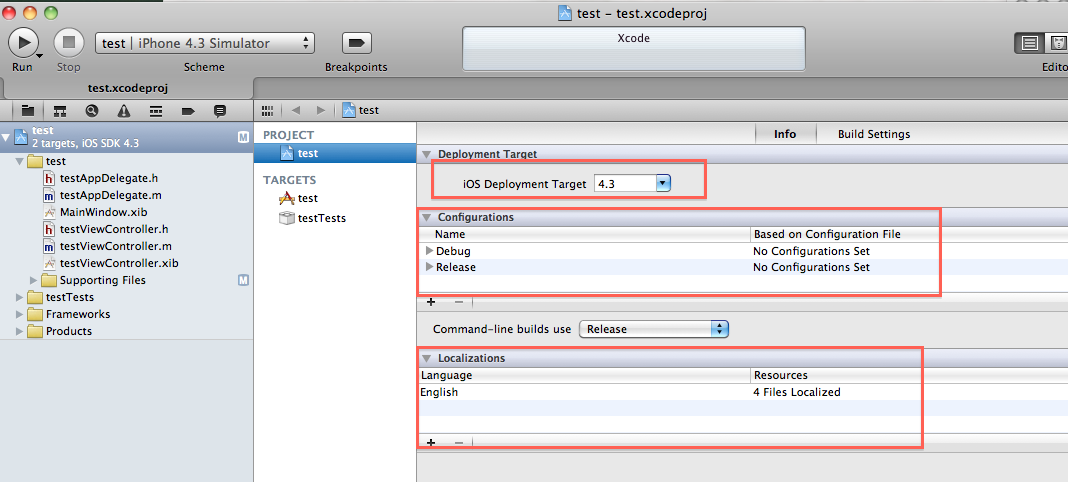Open the iOS Deployment Target 4.3 combo box
Screen dimensions: 1068x482
(633, 184)
